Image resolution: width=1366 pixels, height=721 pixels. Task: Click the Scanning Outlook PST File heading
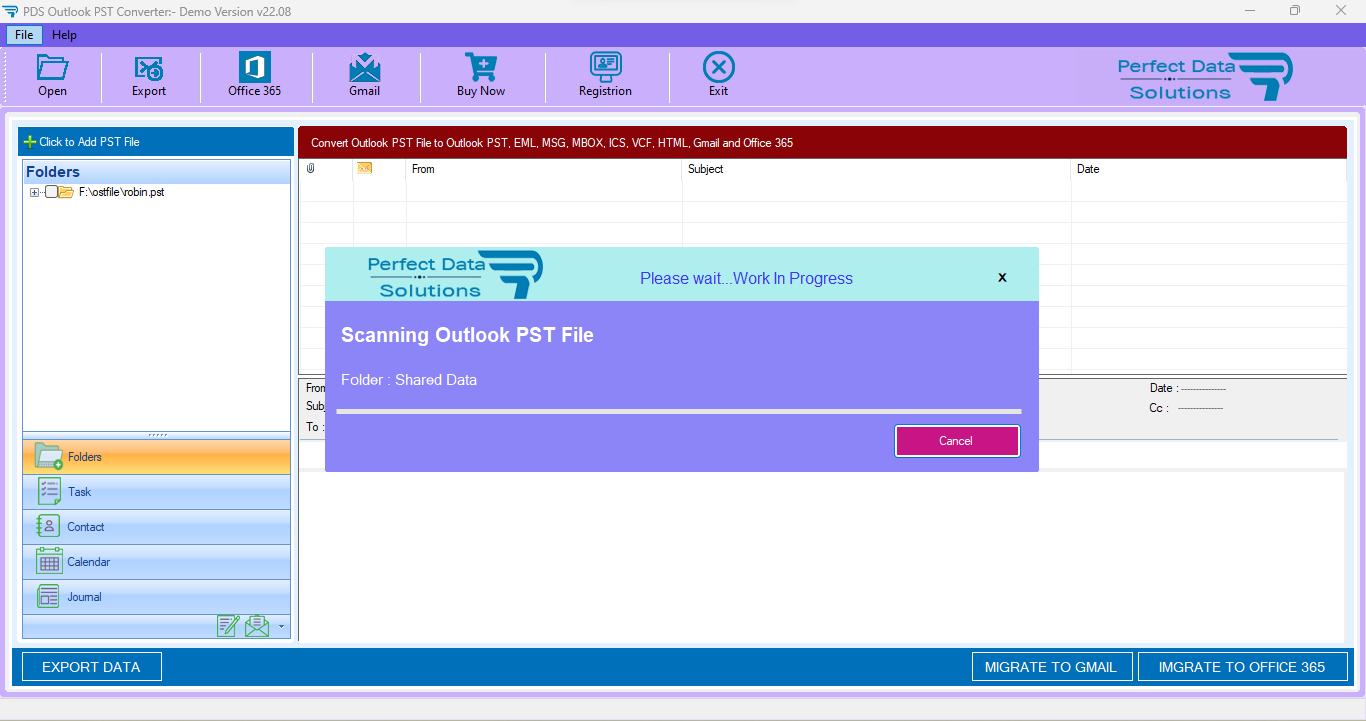pyautogui.click(x=467, y=335)
